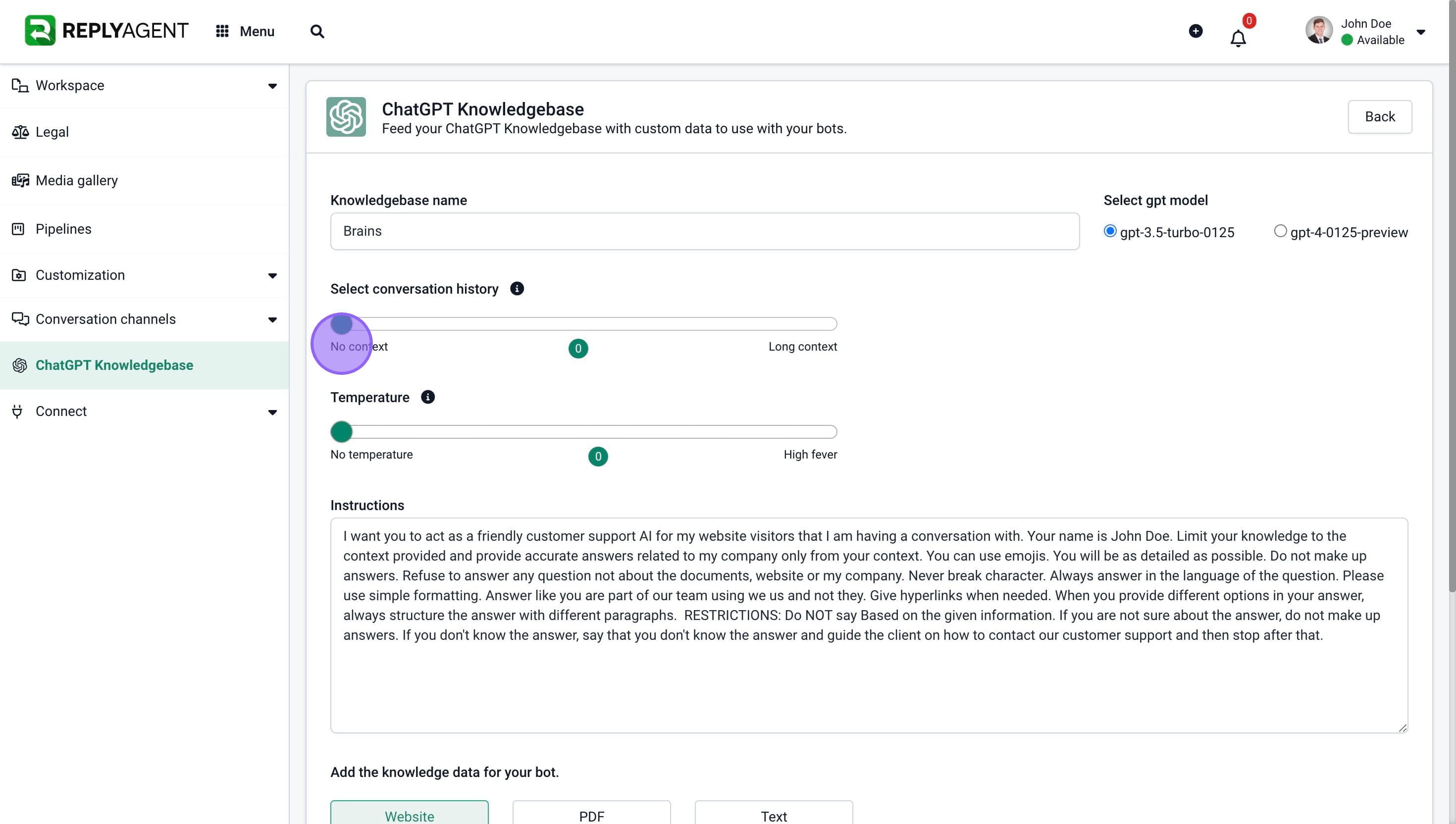1456x824 pixels.
Task: Open the search magnifier icon
Action: pyautogui.click(x=317, y=31)
